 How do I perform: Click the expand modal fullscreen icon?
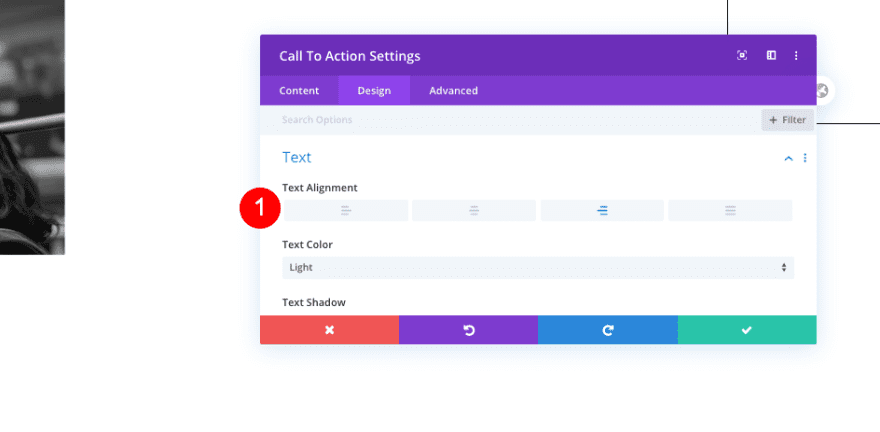742,56
